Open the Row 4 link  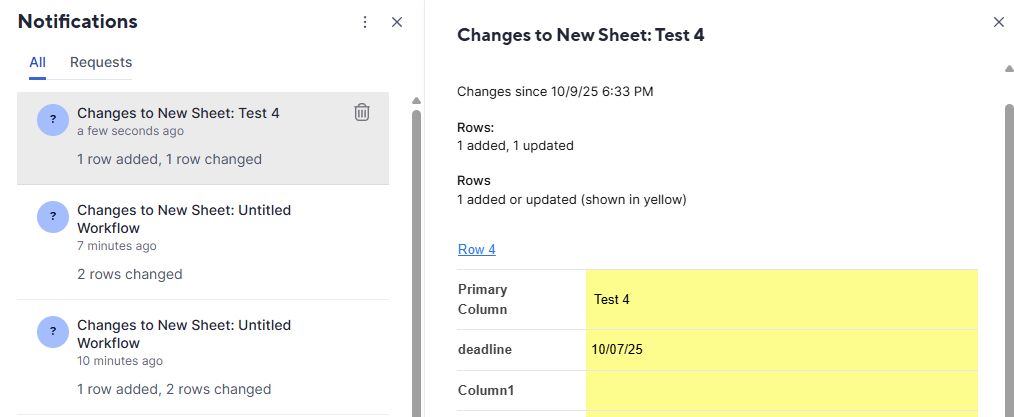tap(477, 249)
